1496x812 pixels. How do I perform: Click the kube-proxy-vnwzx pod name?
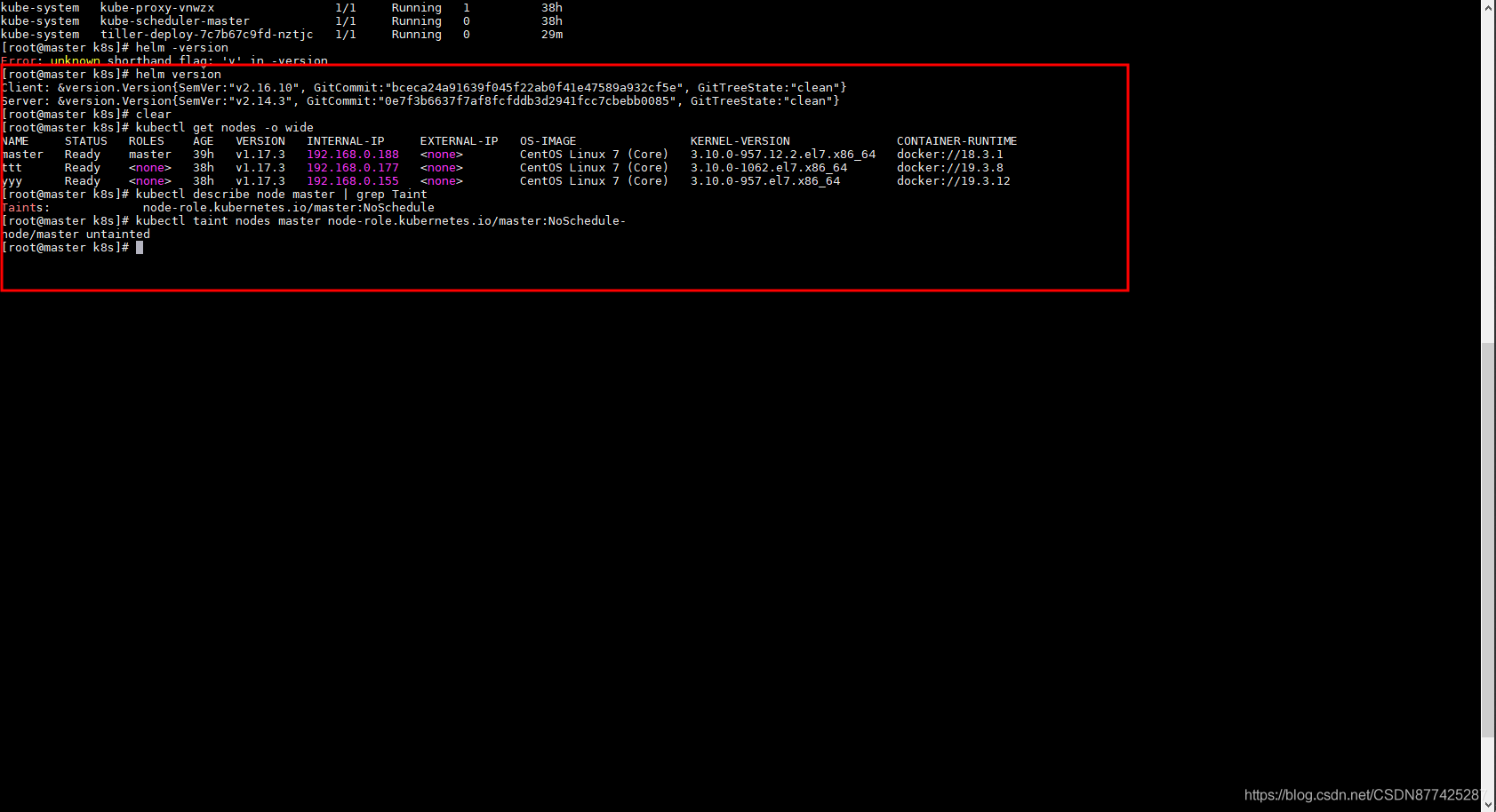(x=157, y=8)
